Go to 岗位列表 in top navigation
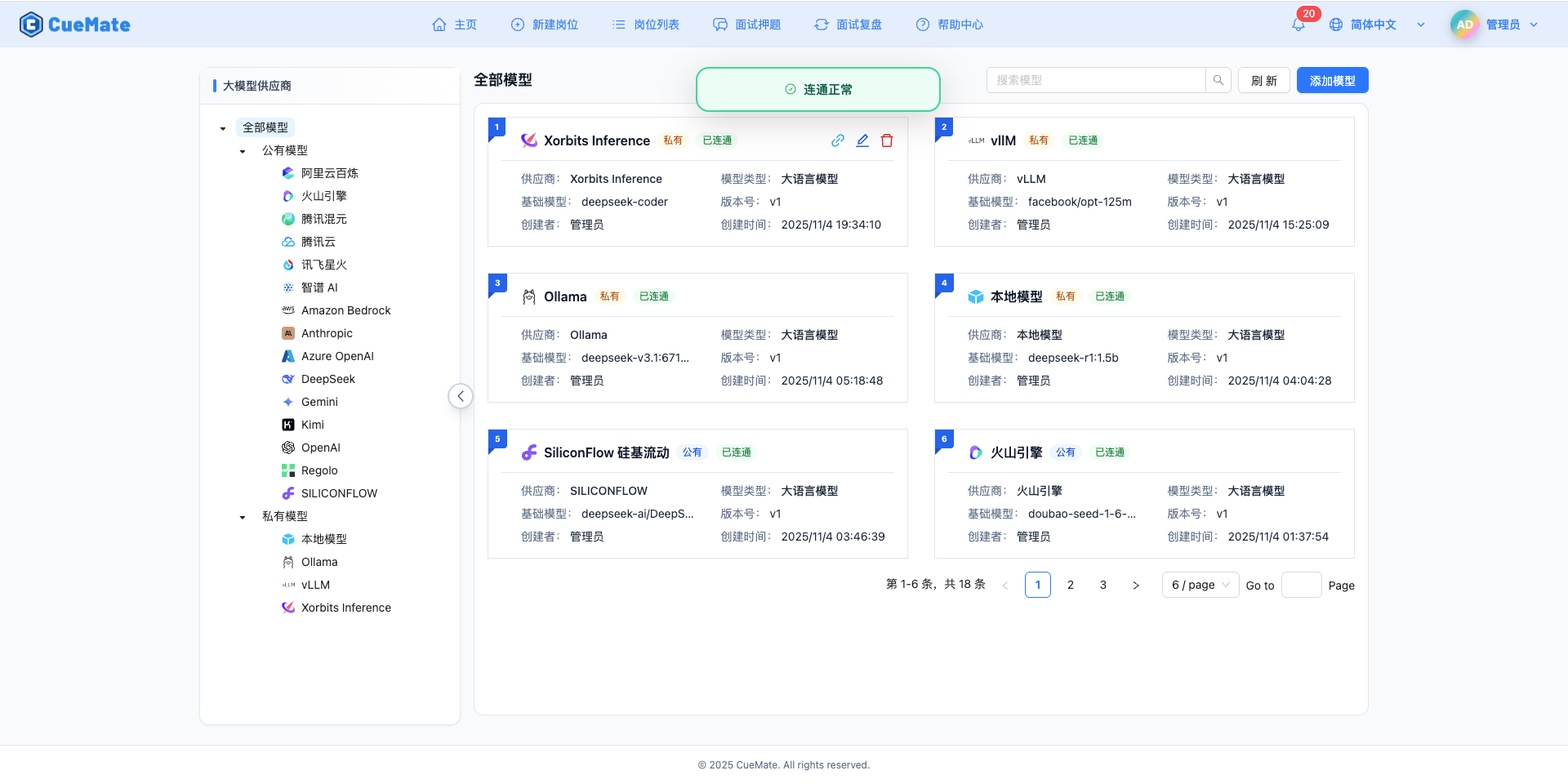This screenshot has width=1568, height=784. coord(646,24)
